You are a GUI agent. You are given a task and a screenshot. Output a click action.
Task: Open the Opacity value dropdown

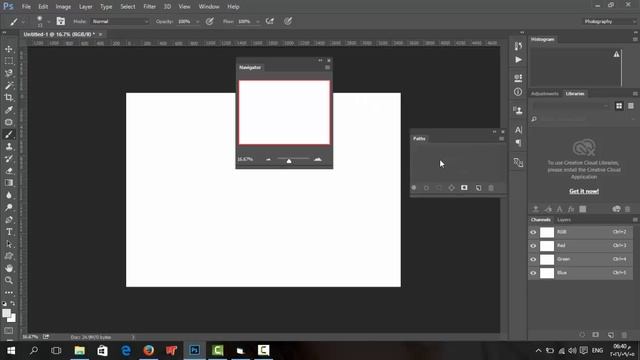[x=198, y=21]
